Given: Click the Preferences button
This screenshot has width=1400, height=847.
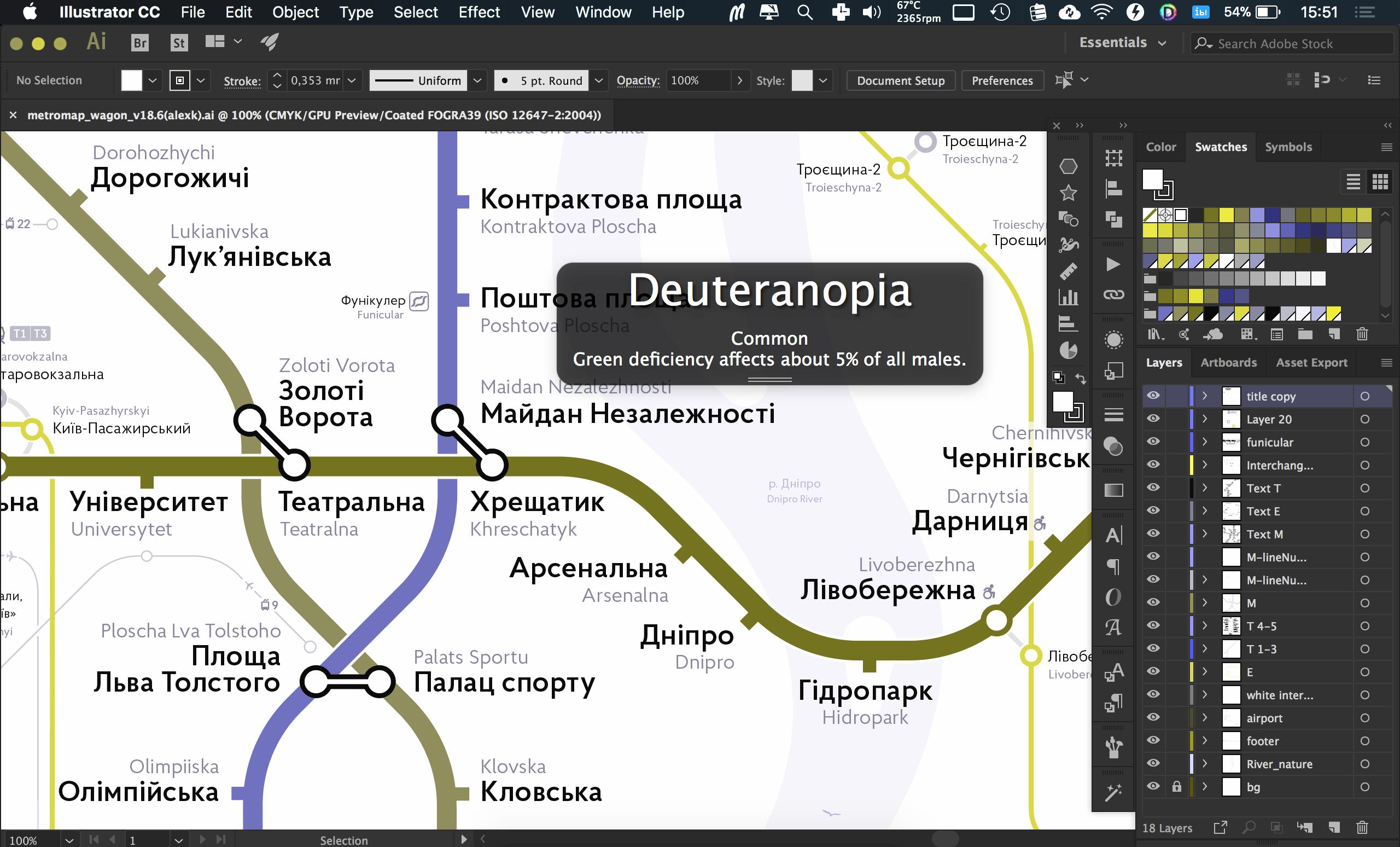Looking at the screenshot, I should click(1002, 80).
